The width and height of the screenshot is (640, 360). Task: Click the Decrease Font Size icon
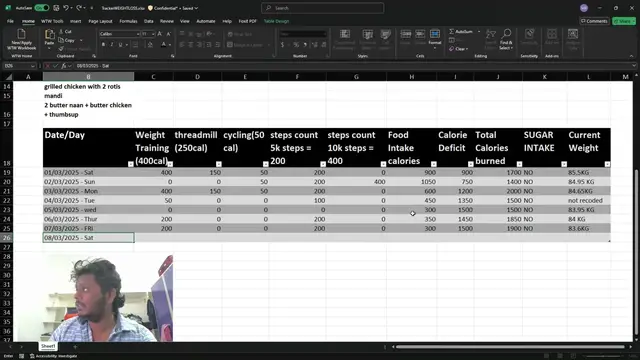(169, 34)
